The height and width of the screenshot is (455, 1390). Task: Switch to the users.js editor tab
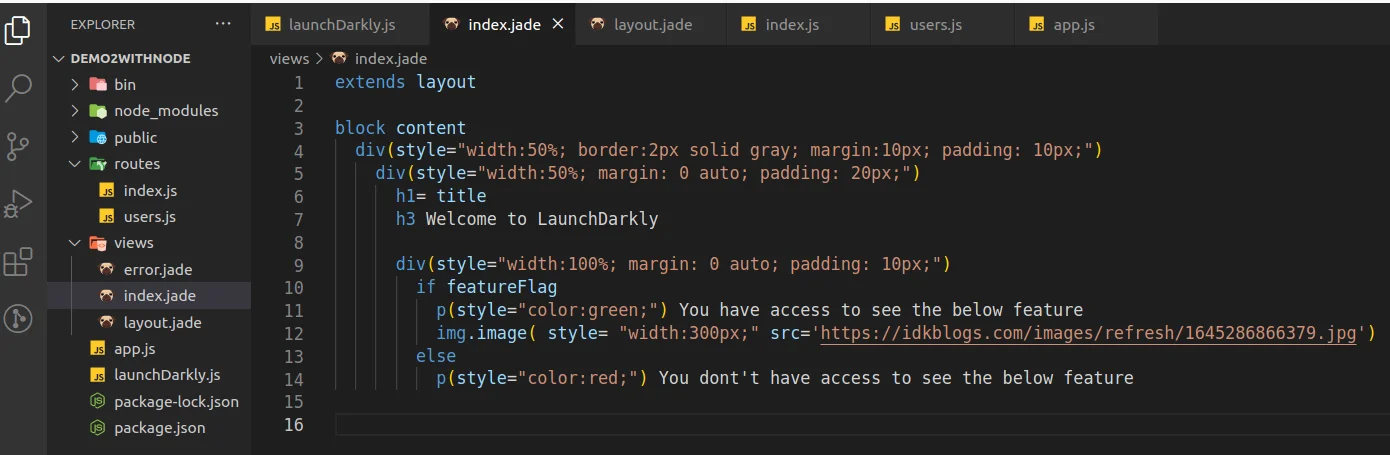pyautogui.click(x=941, y=25)
